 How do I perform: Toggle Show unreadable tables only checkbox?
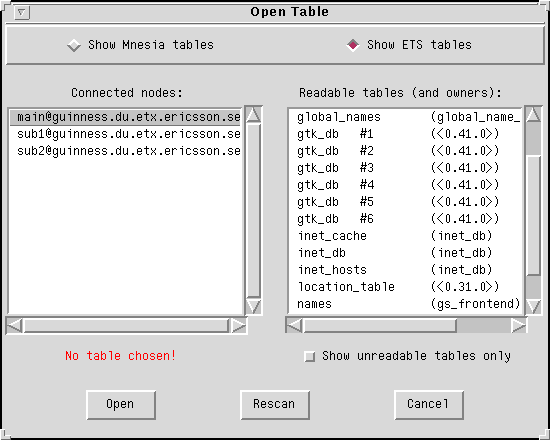pos(408,356)
